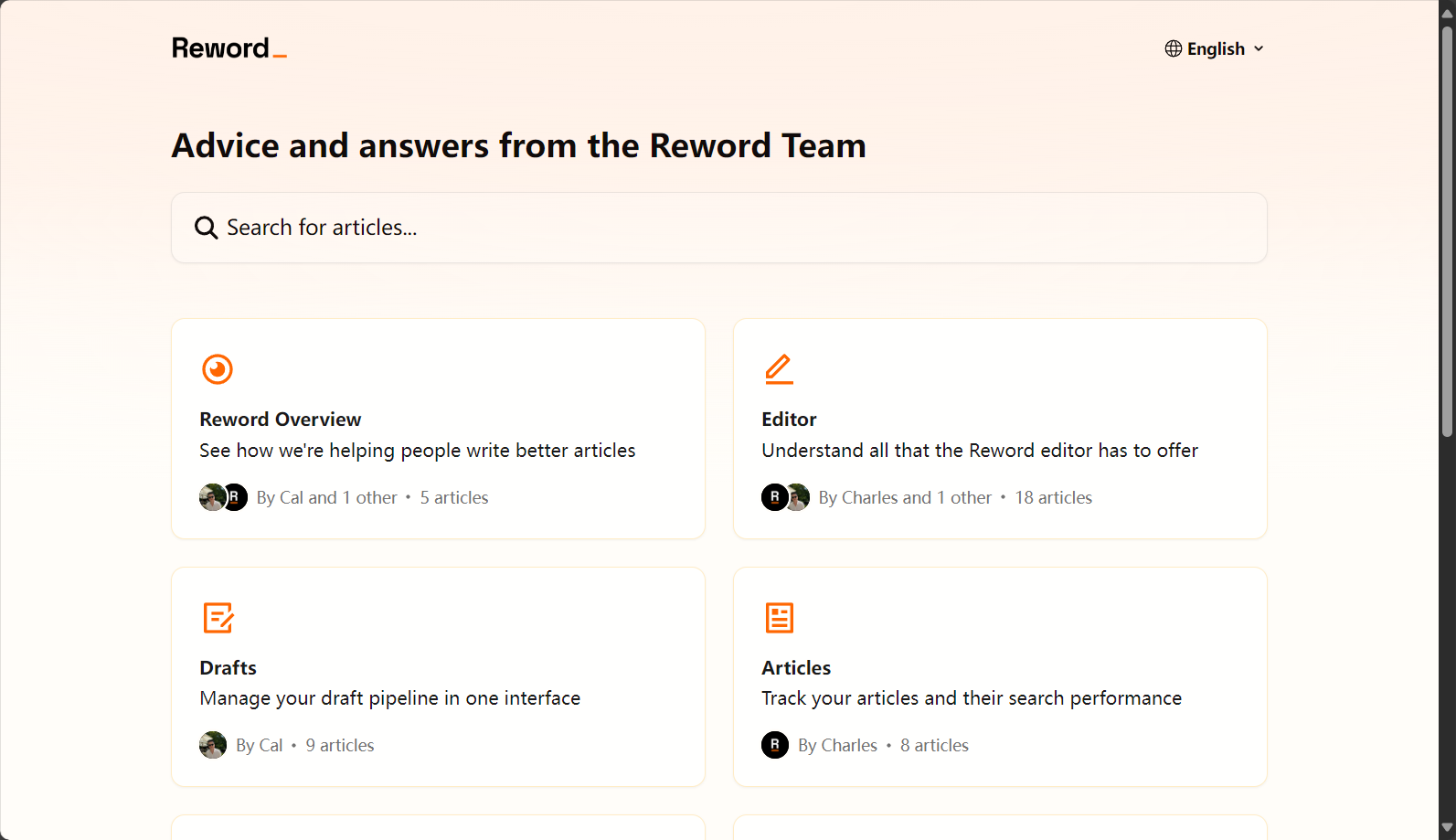Expand the language chevron arrow

1259,48
